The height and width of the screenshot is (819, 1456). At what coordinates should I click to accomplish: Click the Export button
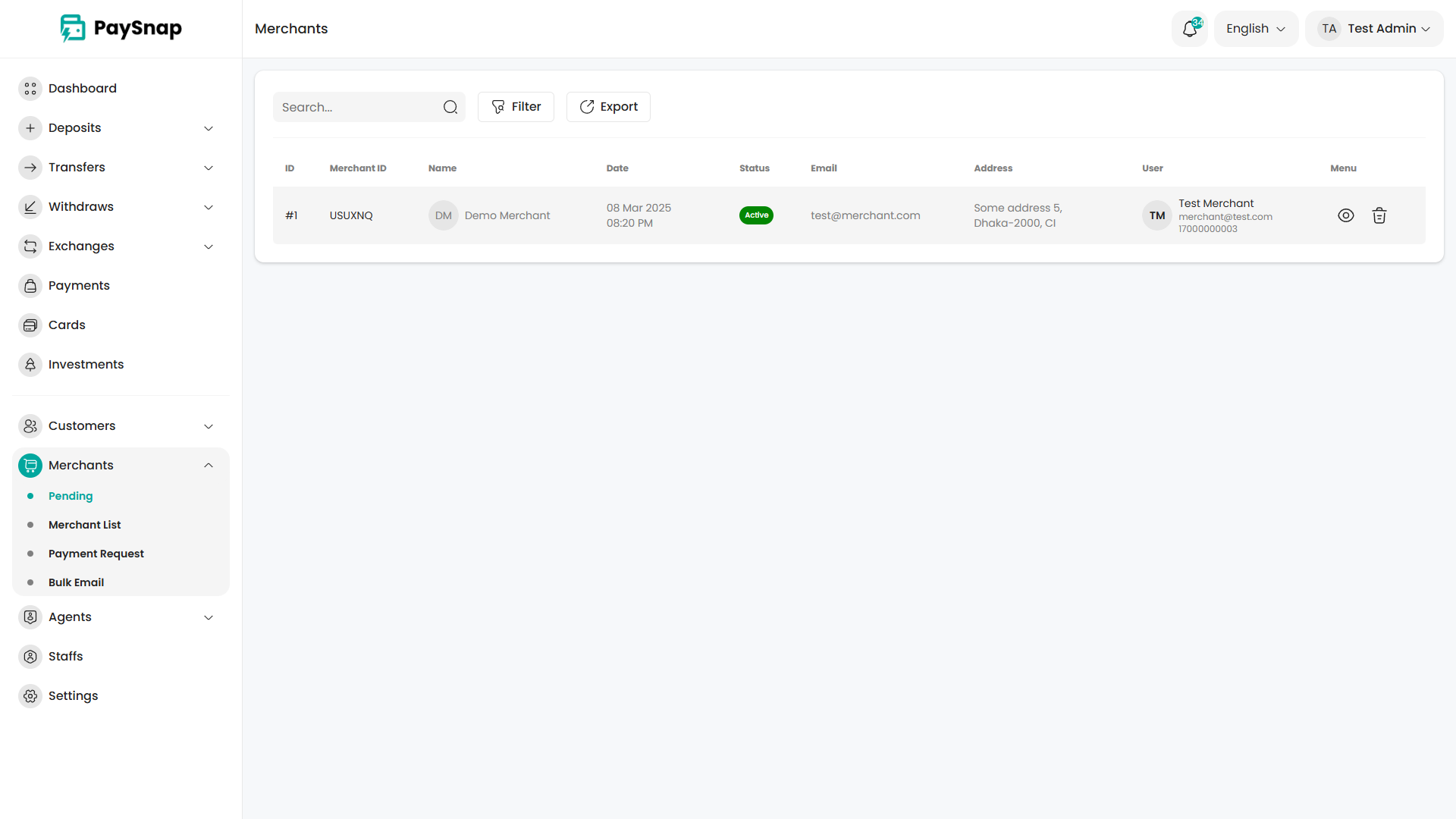click(x=608, y=107)
